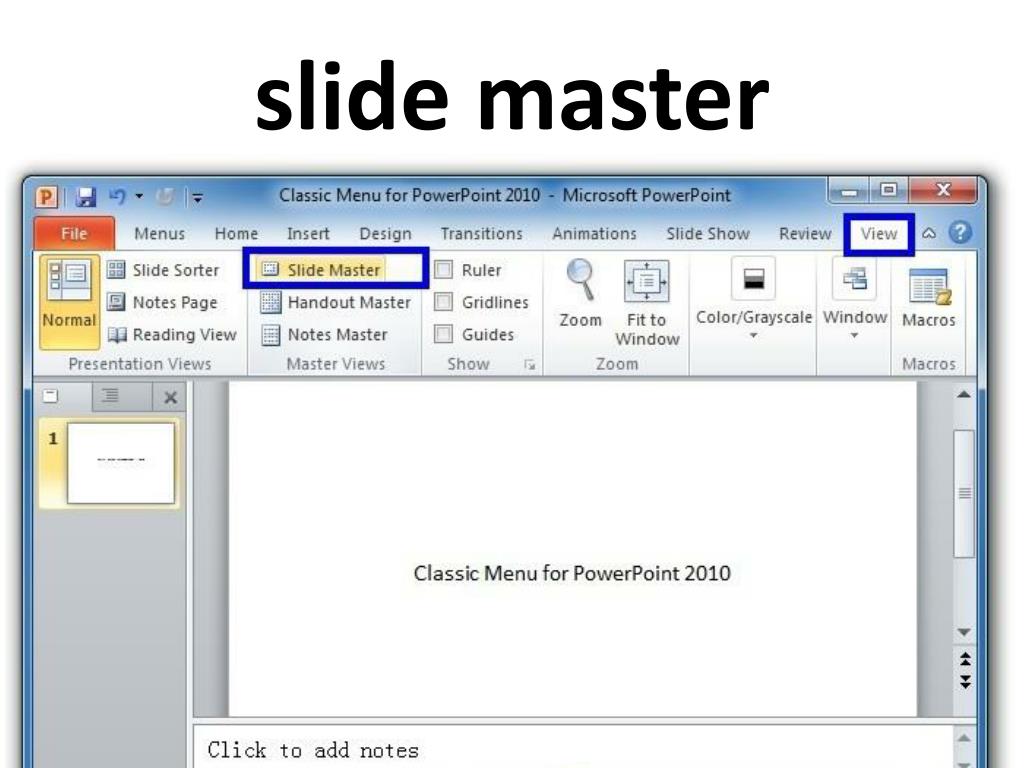Click the vertical scrollbar thumb in slide area
Screen dimensions: 1024x768
coord(964,494)
